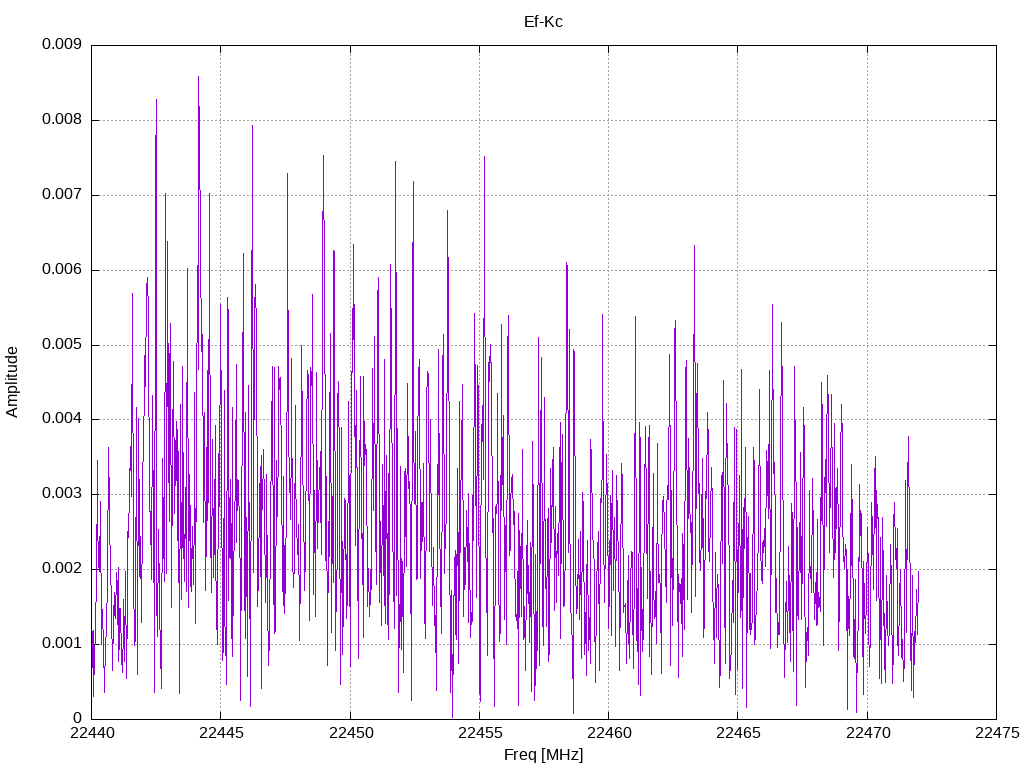The width and height of the screenshot is (1024, 768).
Task: Click y-axis tick label "0.008"
Action: point(62,119)
